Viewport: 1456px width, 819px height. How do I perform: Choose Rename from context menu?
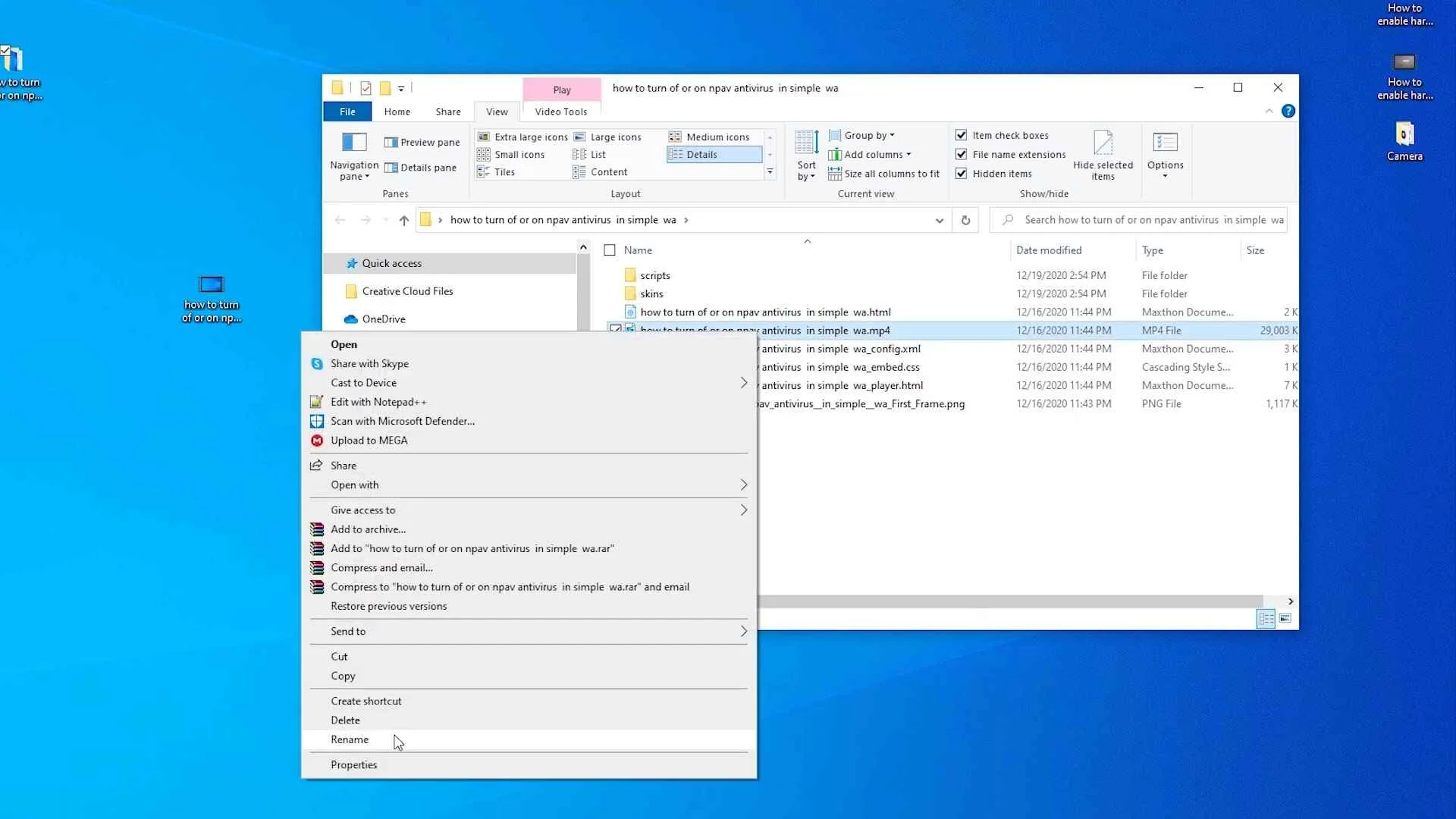(x=529, y=740)
